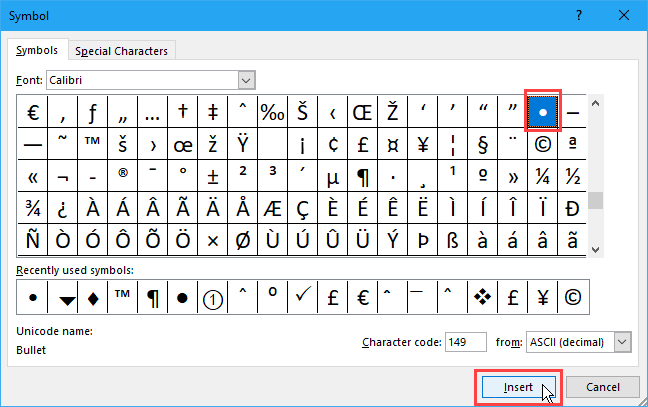Select the double dagger ‡ symbol
This screenshot has height=407, width=648.
tap(212, 112)
